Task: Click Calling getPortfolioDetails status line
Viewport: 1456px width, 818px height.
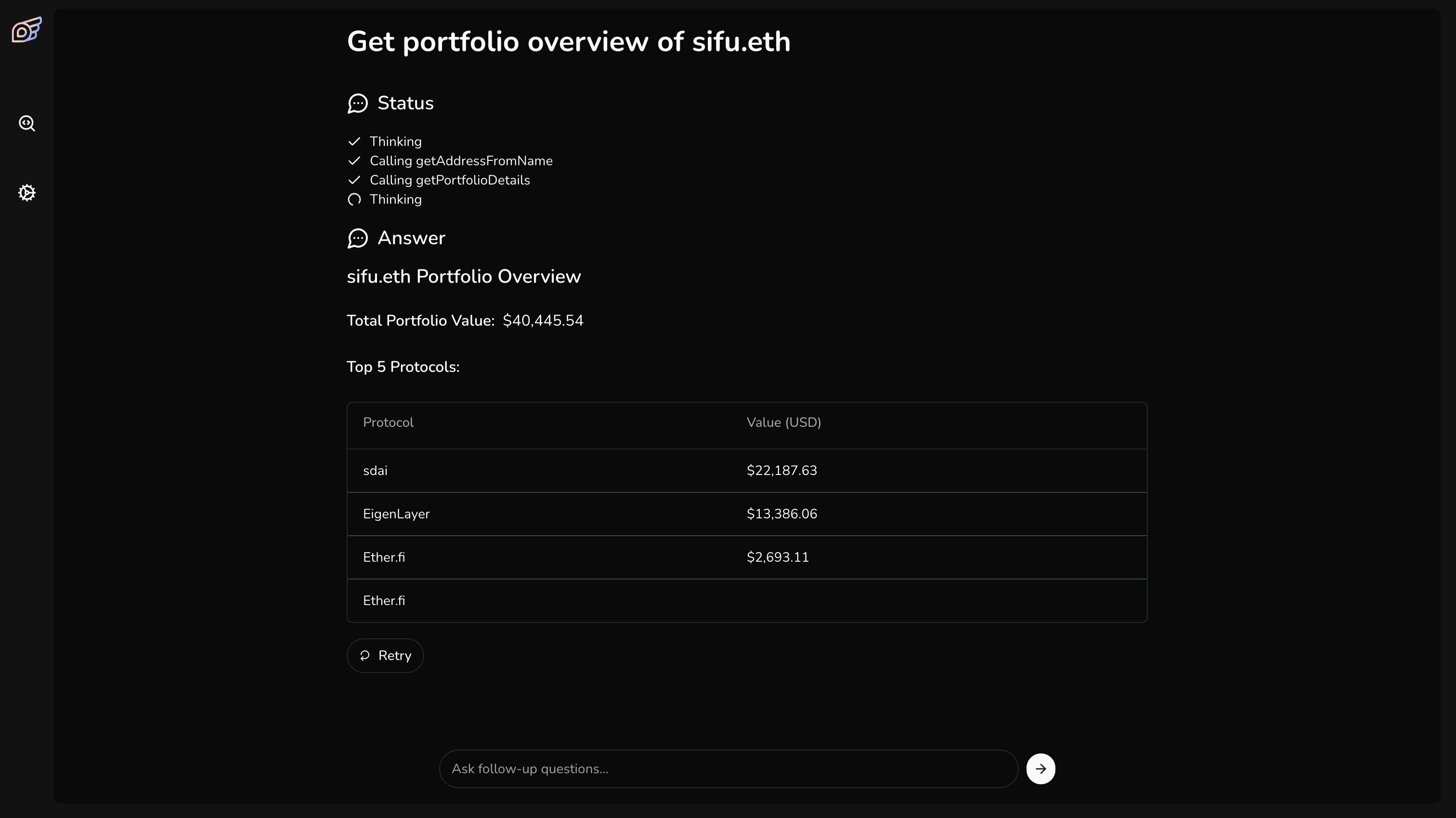Action: coord(450,180)
